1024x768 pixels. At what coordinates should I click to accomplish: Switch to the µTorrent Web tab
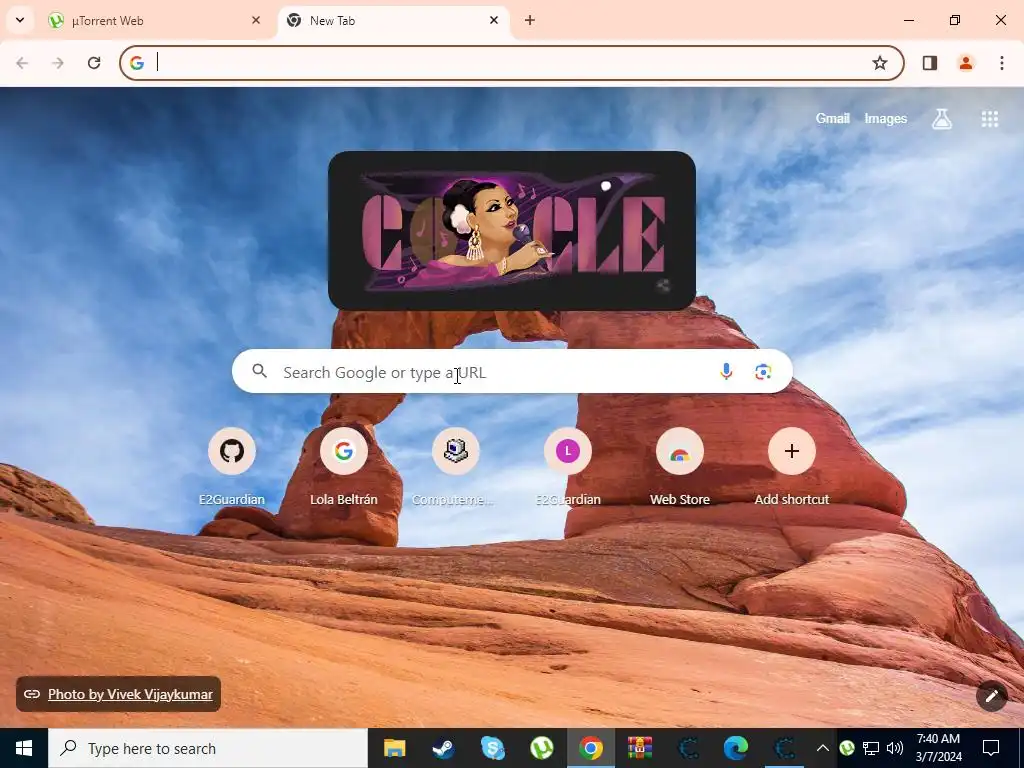pos(155,20)
